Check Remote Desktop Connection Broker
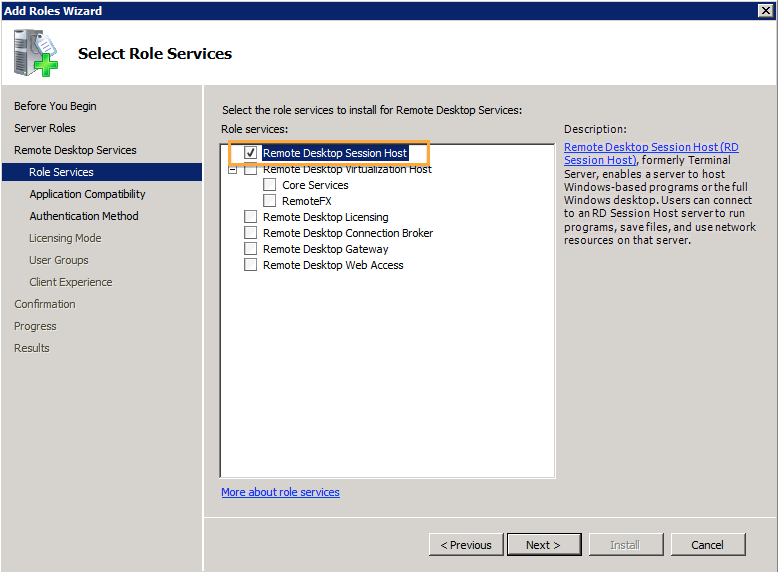Image resolution: width=778 pixels, height=572 pixels. (250, 233)
